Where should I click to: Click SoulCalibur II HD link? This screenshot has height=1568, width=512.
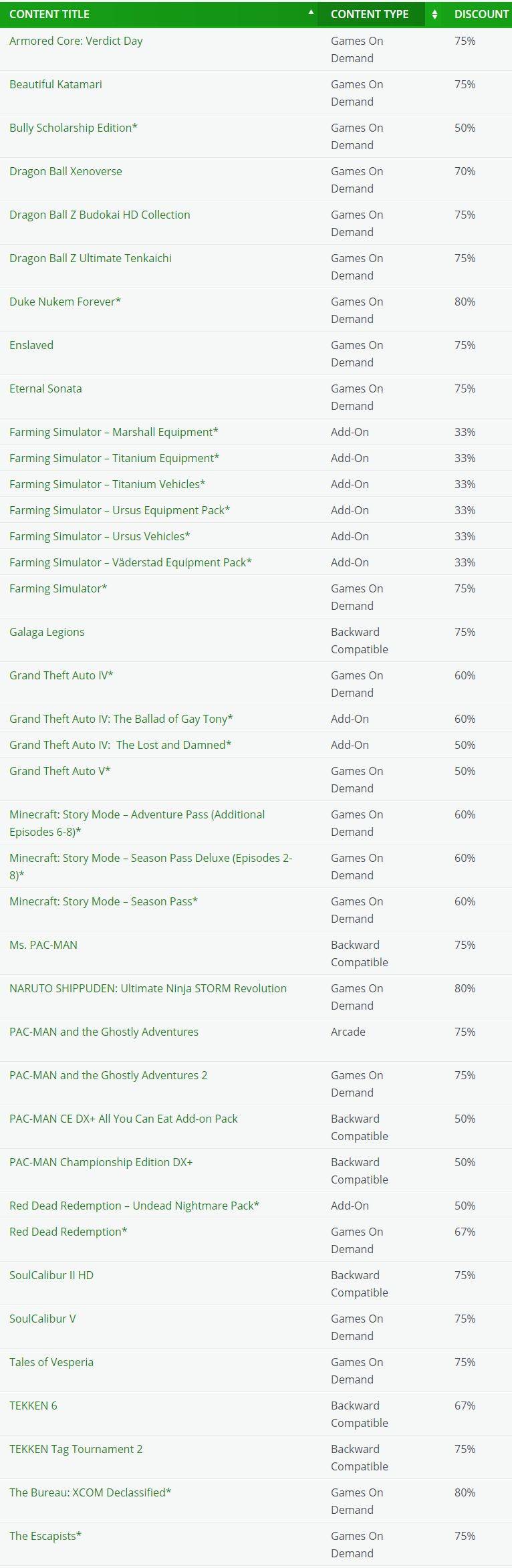pyautogui.click(x=51, y=1275)
